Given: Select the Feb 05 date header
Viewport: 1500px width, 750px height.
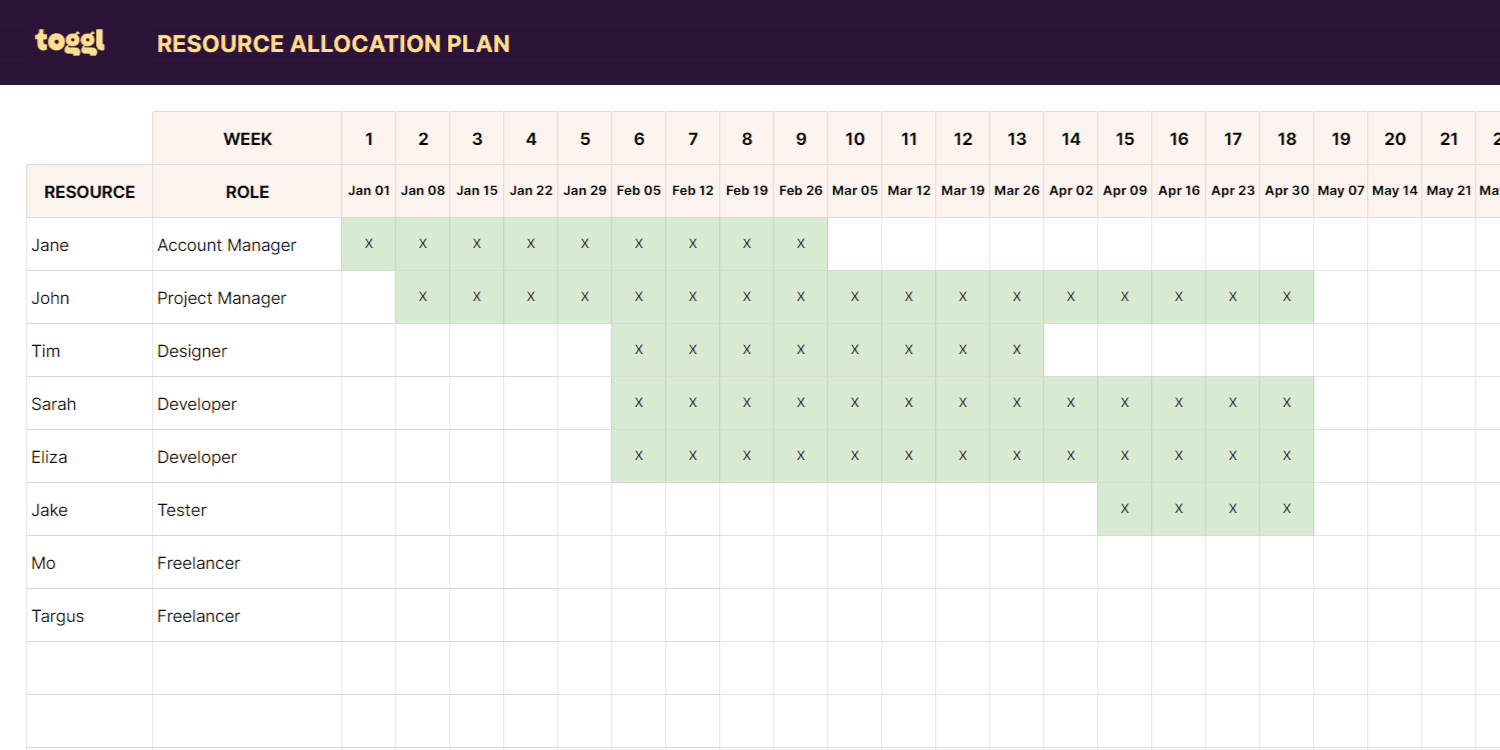Looking at the screenshot, I should point(639,191).
